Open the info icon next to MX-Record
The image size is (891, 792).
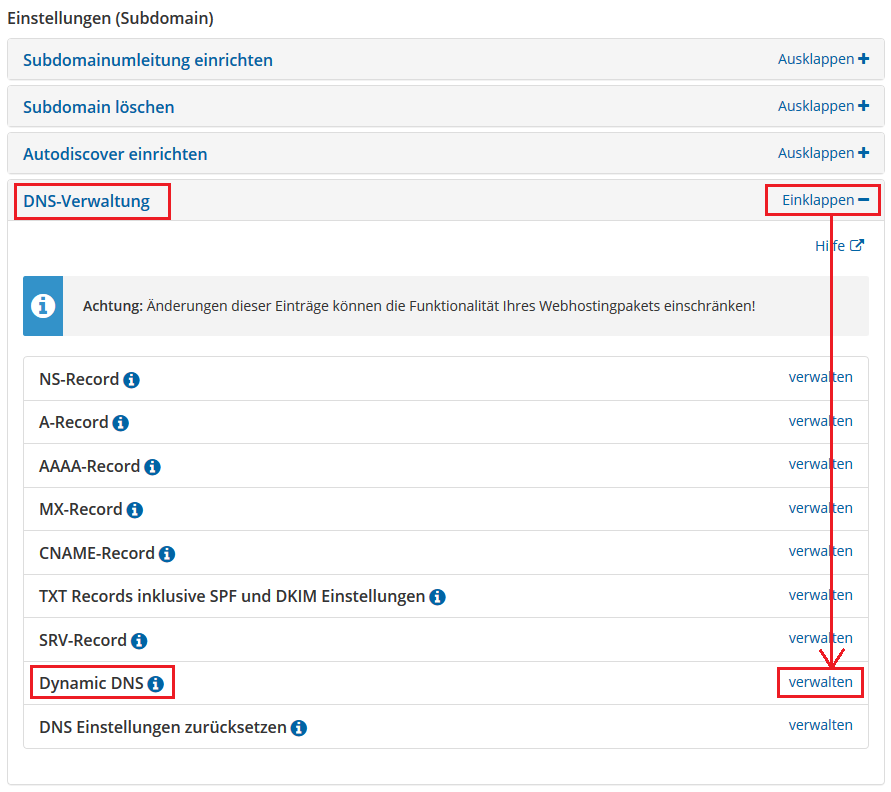click(x=135, y=510)
